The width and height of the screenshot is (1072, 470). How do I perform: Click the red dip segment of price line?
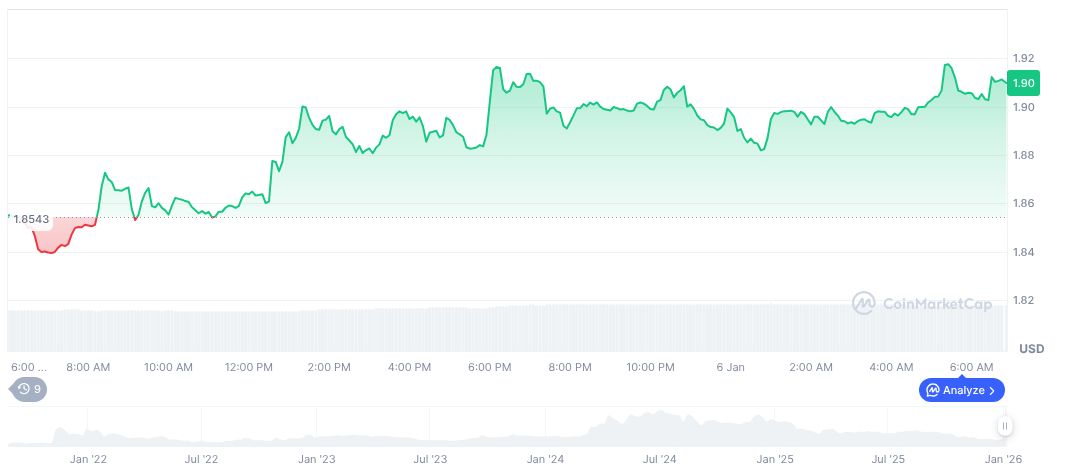pos(50,250)
